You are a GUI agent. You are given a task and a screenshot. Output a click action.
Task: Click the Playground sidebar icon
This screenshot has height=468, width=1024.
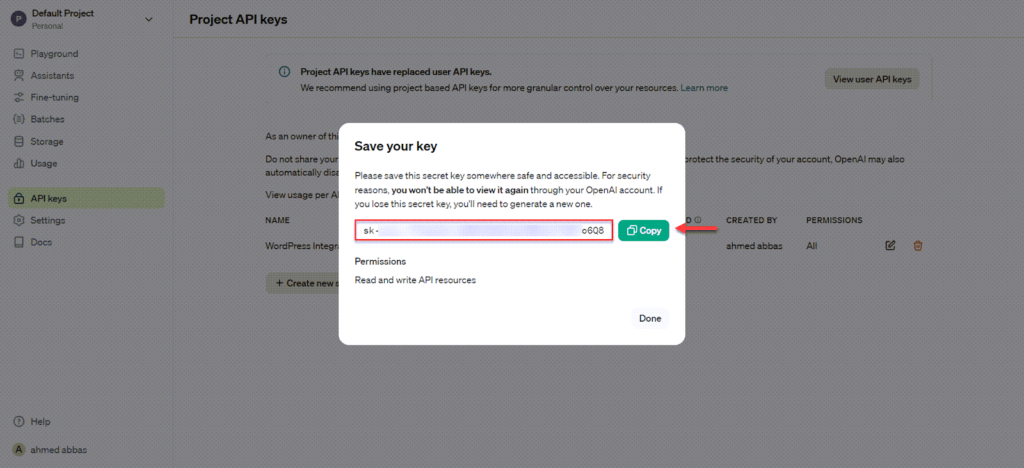coord(20,54)
